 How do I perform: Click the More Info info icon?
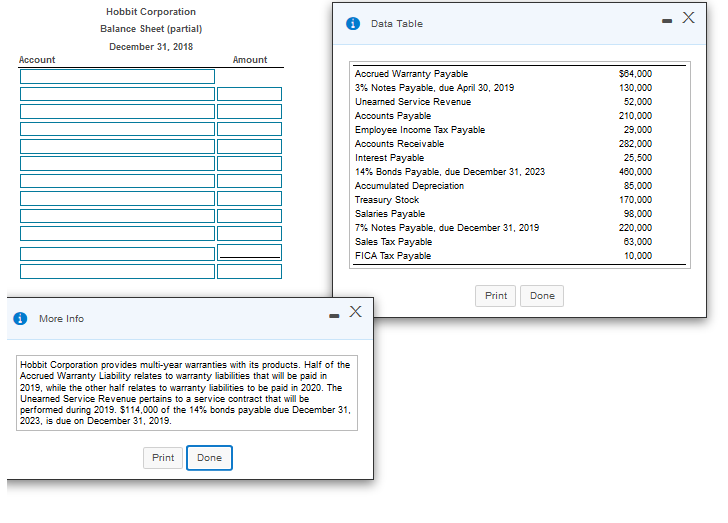pyautogui.click(x=20, y=319)
